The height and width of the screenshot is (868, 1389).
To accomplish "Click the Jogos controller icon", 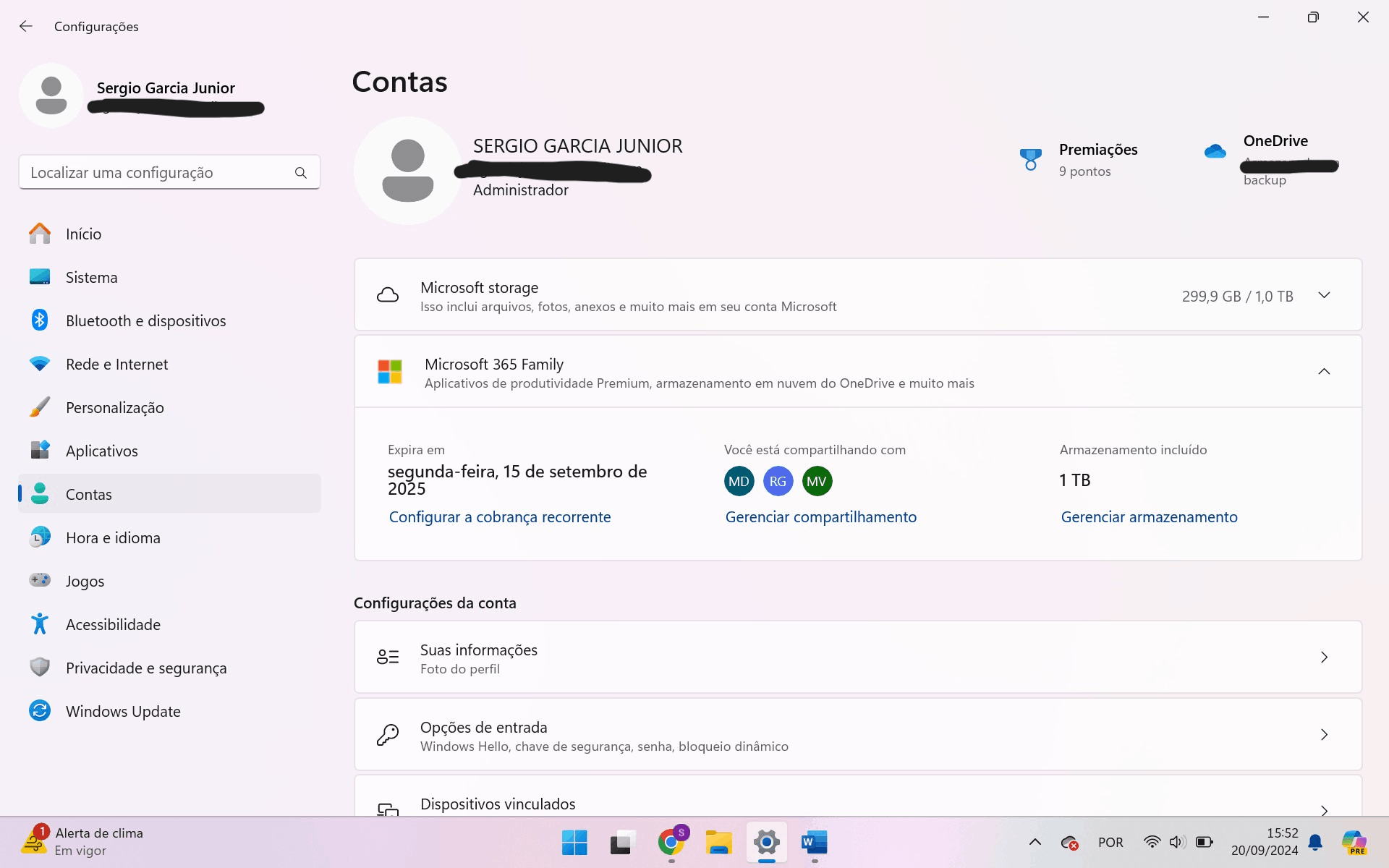I will (40, 580).
